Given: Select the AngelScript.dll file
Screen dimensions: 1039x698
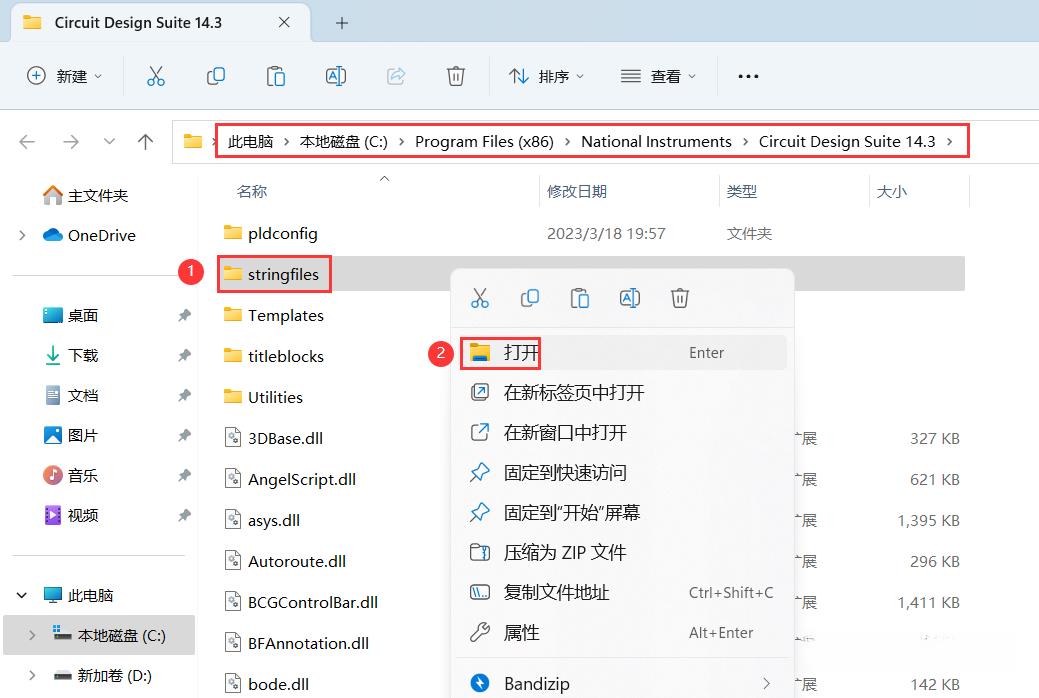Looking at the screenshot, I should click(290, 479).
